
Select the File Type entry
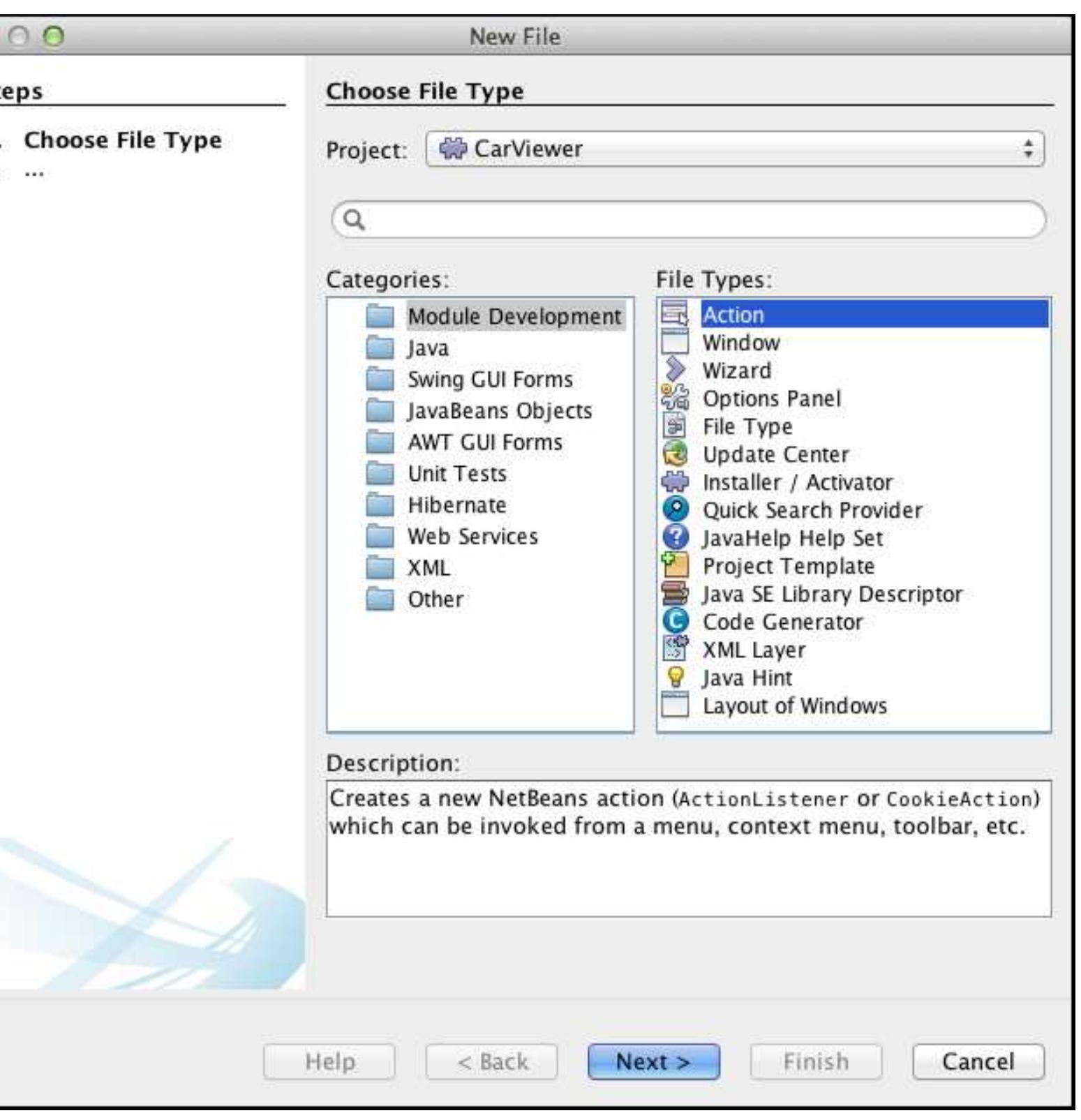[x=747, y=426]
